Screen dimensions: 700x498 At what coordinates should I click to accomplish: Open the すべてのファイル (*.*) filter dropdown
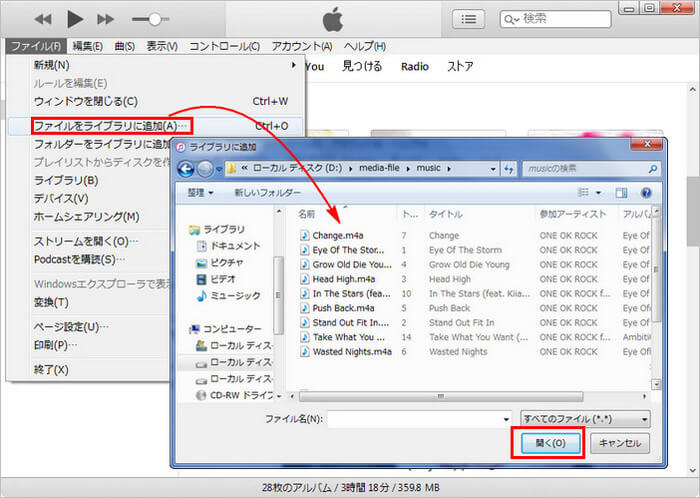tap(585, 419)
